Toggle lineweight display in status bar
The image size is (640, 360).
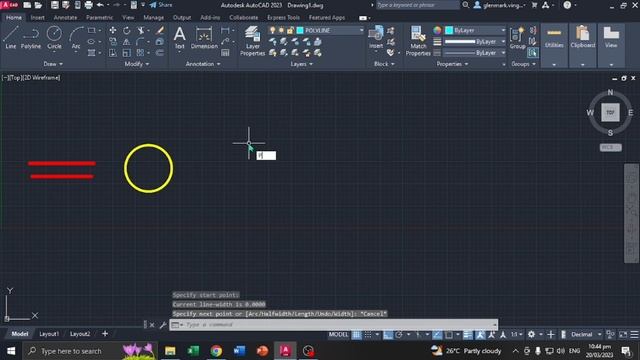point(467,335)
